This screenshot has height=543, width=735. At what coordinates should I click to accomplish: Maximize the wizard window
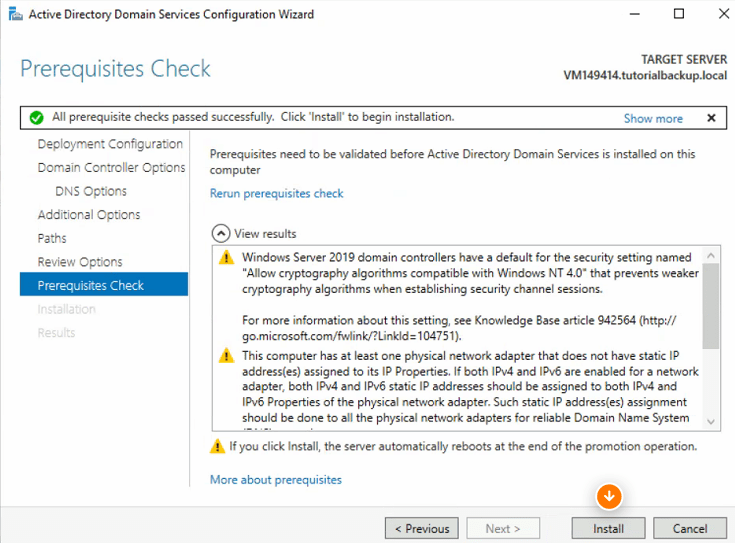click(x=679, y=14)
